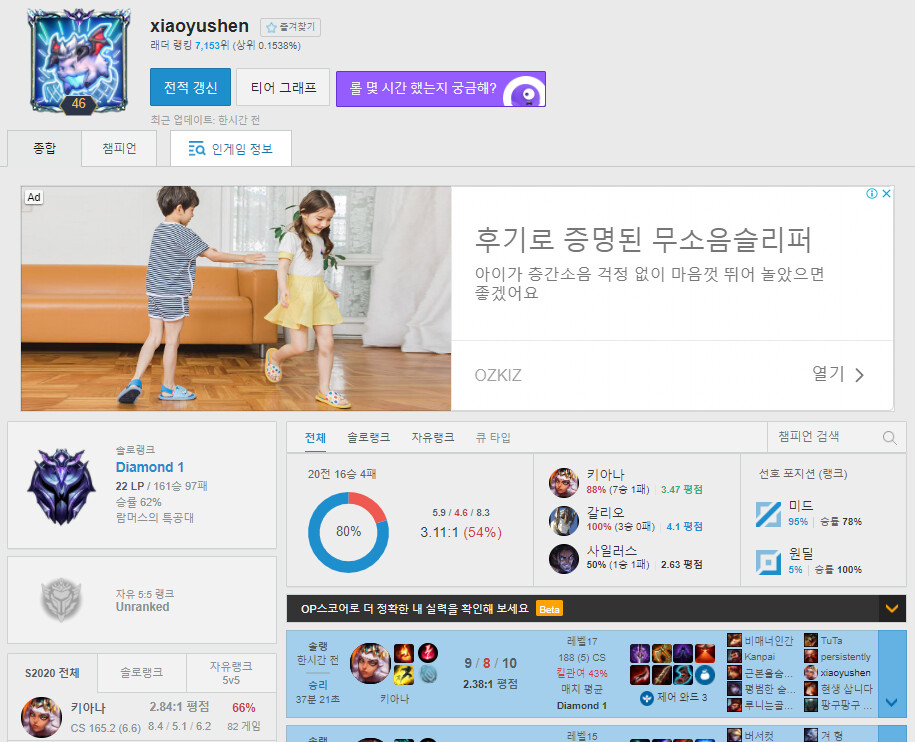Click Qiyana portrait in the victory match

pos(370,663)
